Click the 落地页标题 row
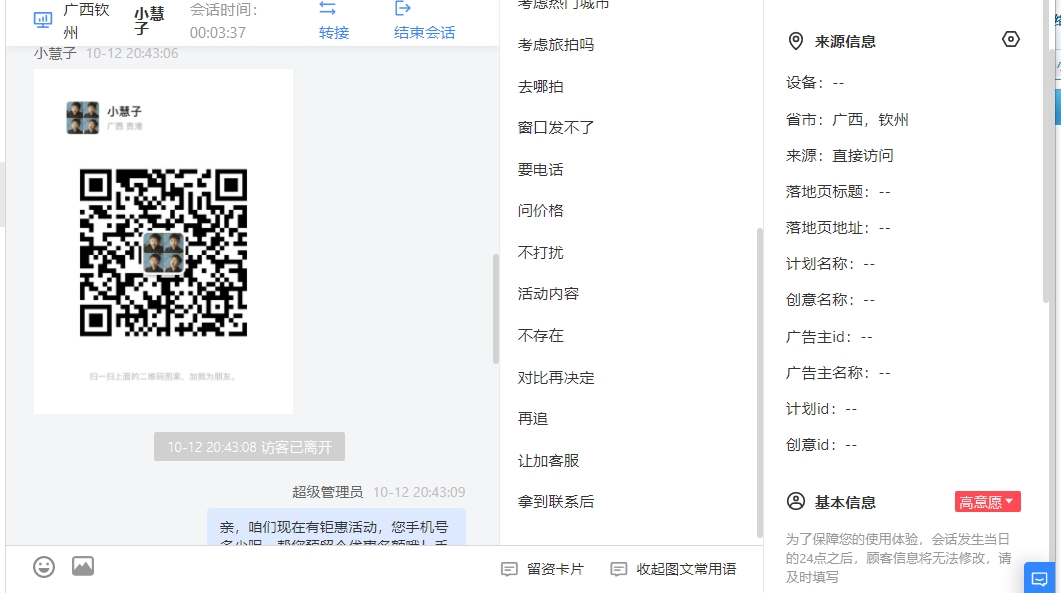This screenshot has height=593, width=1061. 838,192
